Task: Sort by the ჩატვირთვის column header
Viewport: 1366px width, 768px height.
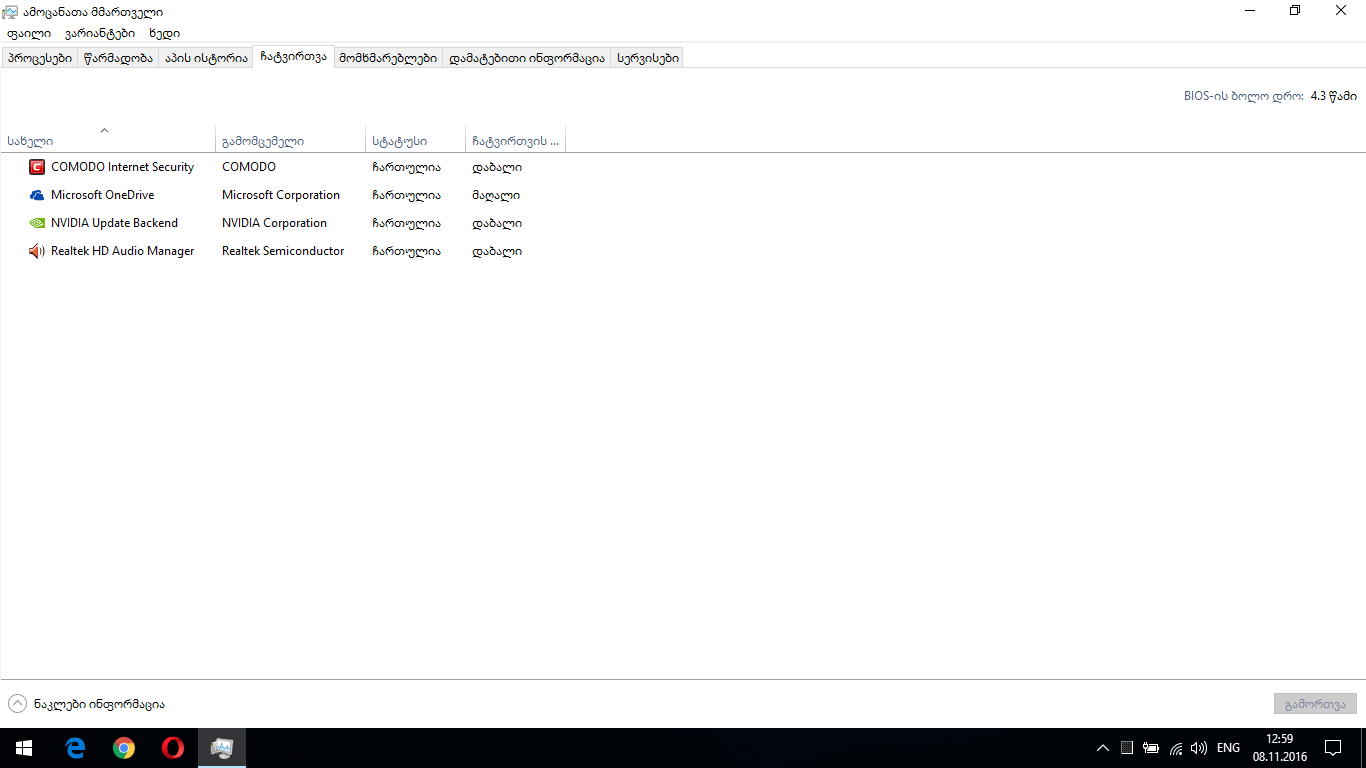Action: 516,141
